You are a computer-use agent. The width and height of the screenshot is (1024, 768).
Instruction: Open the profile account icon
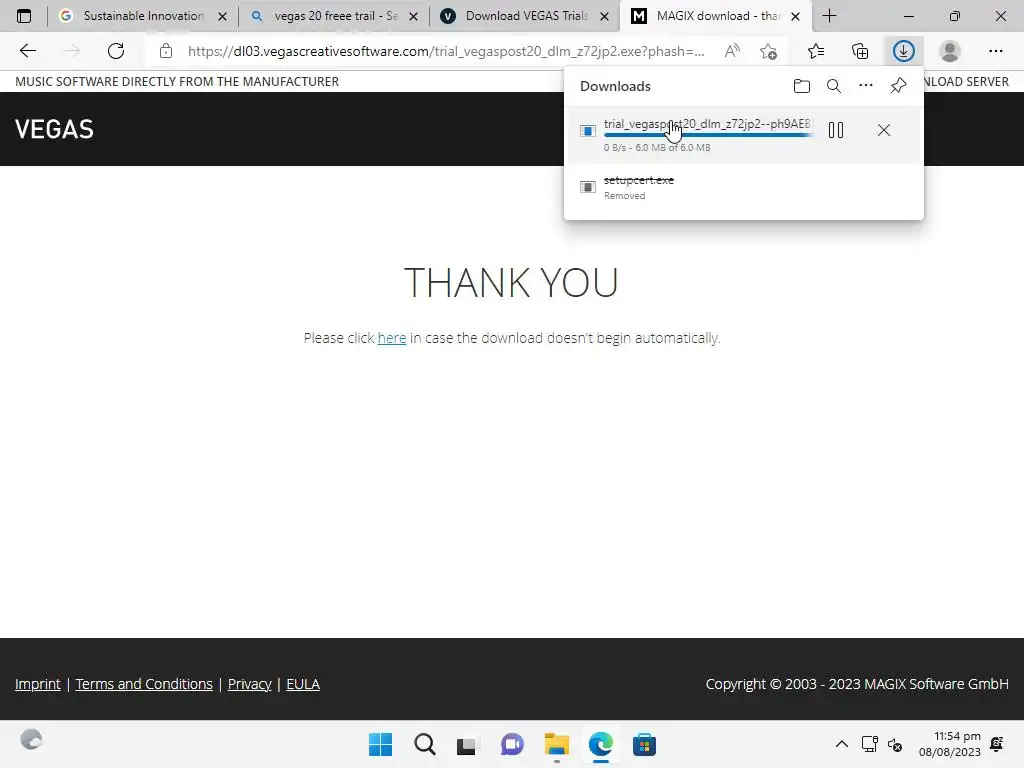coord(950,51)
